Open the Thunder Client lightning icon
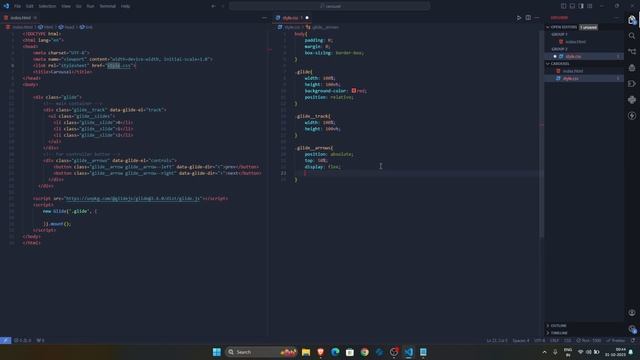640x360 pixels. pyautogui.click(x=632, y=116)
